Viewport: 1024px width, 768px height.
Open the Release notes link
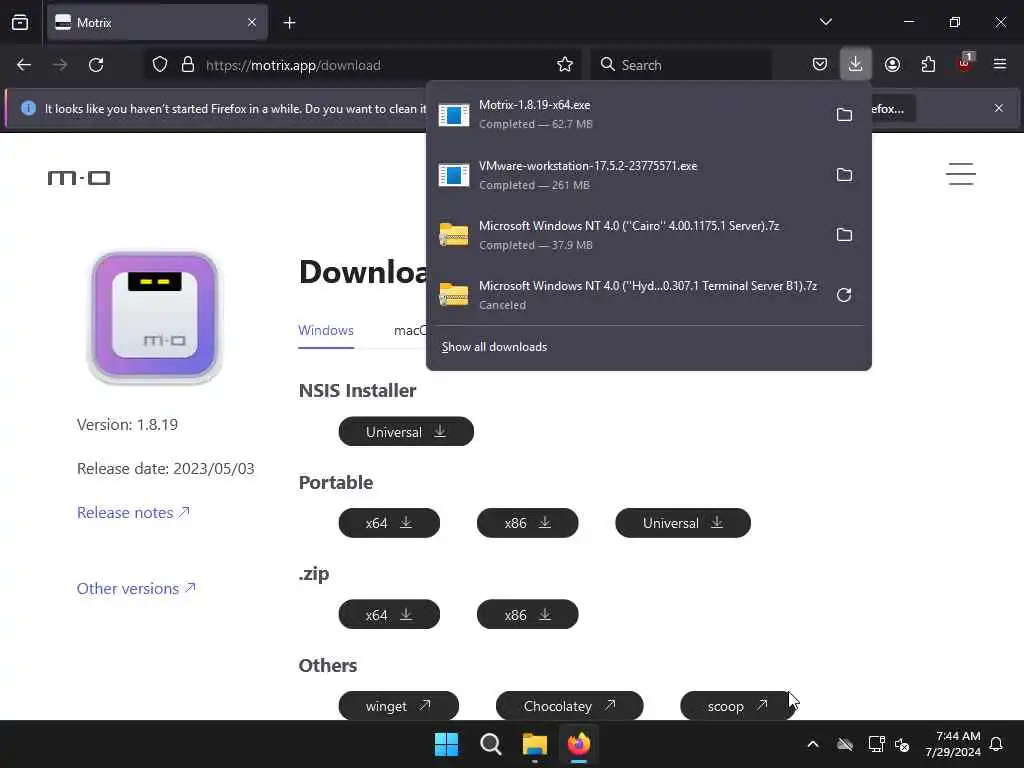coord(133,513)
